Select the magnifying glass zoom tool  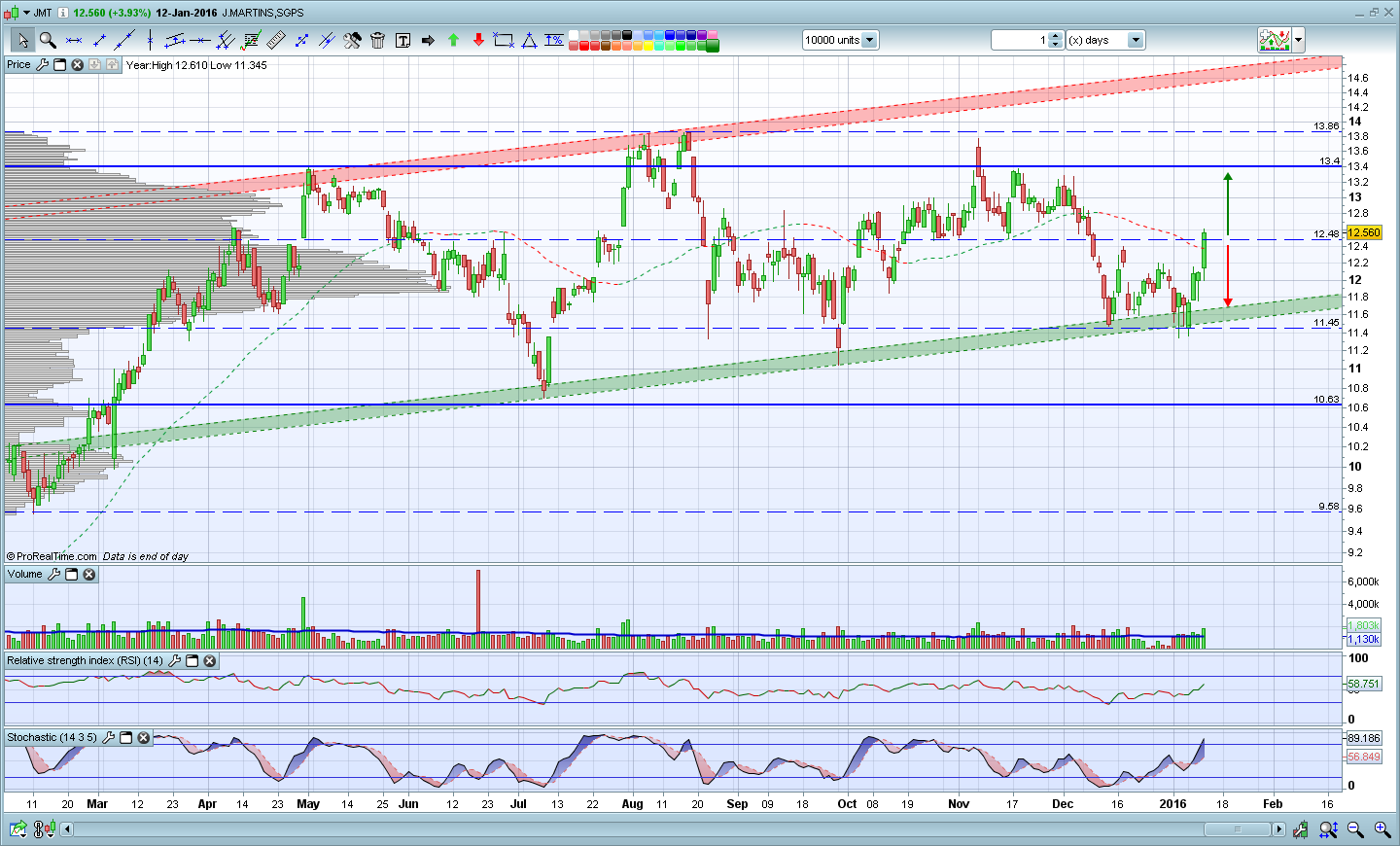tap(47, 40)
